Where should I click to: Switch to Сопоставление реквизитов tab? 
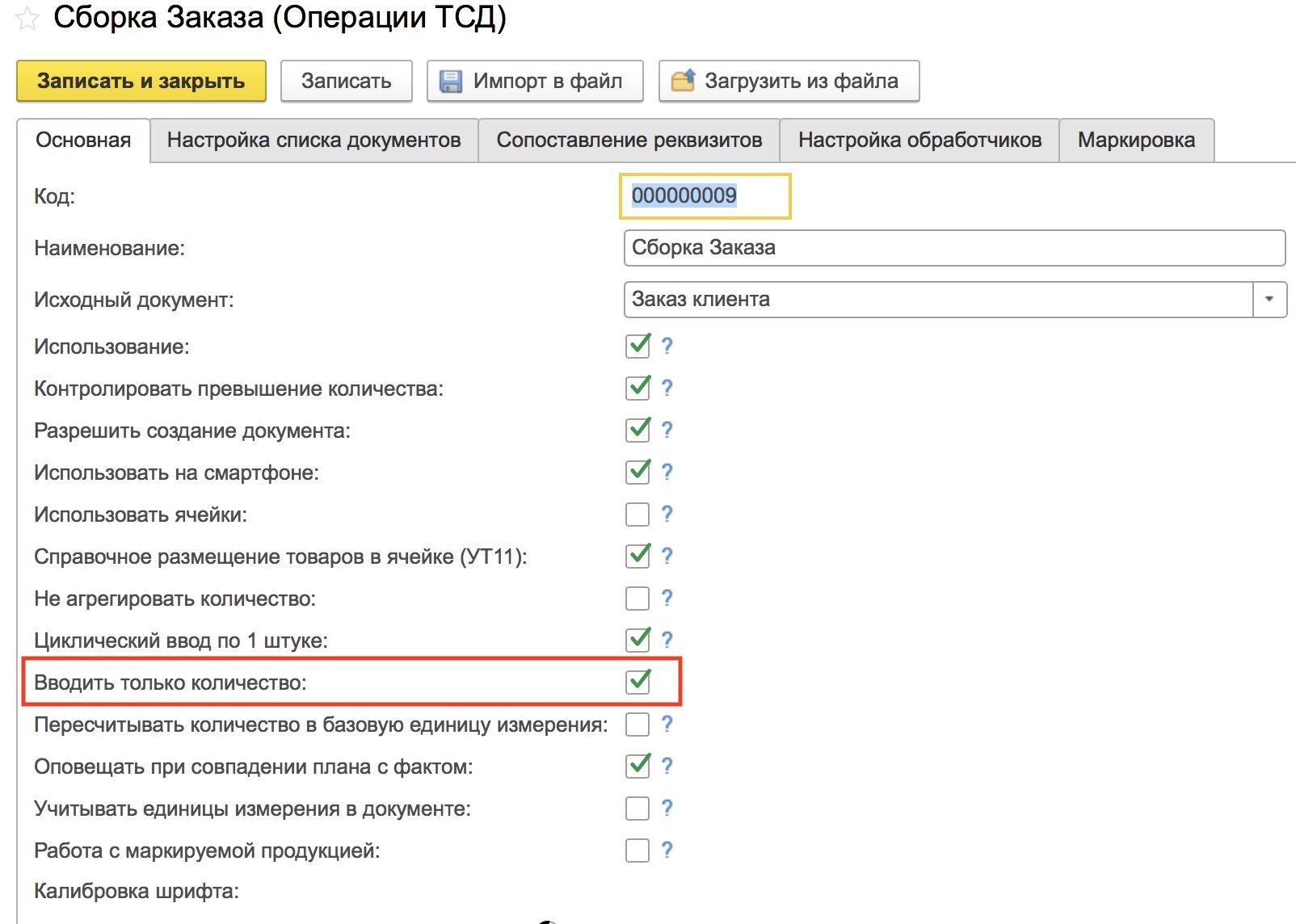coord(629,140)
